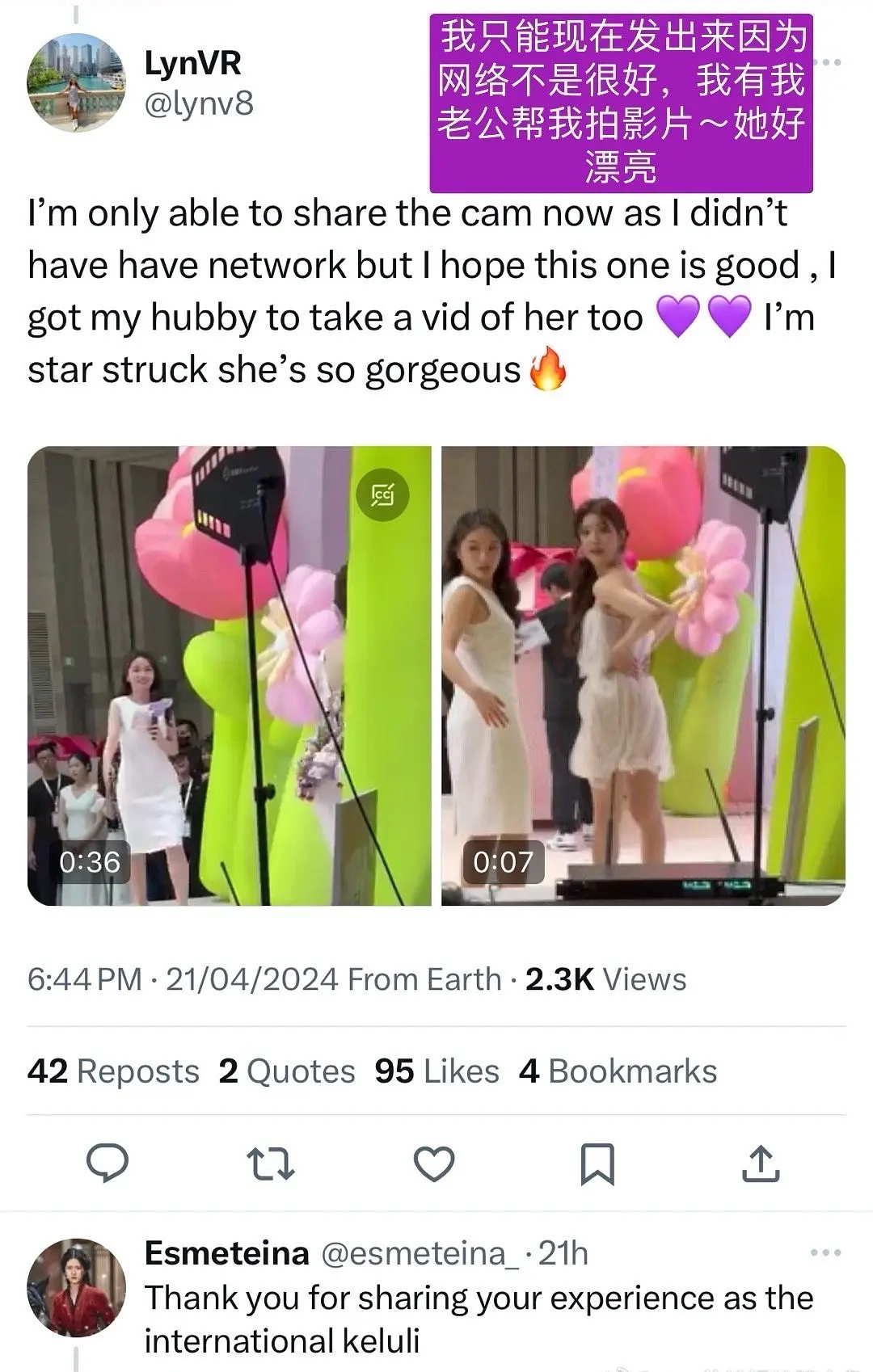Open the three-dot menu on Esmeteina's reply
The width and height of the screenshot is (873, 1372).
pyautogui.click(x=825, y=1253)
